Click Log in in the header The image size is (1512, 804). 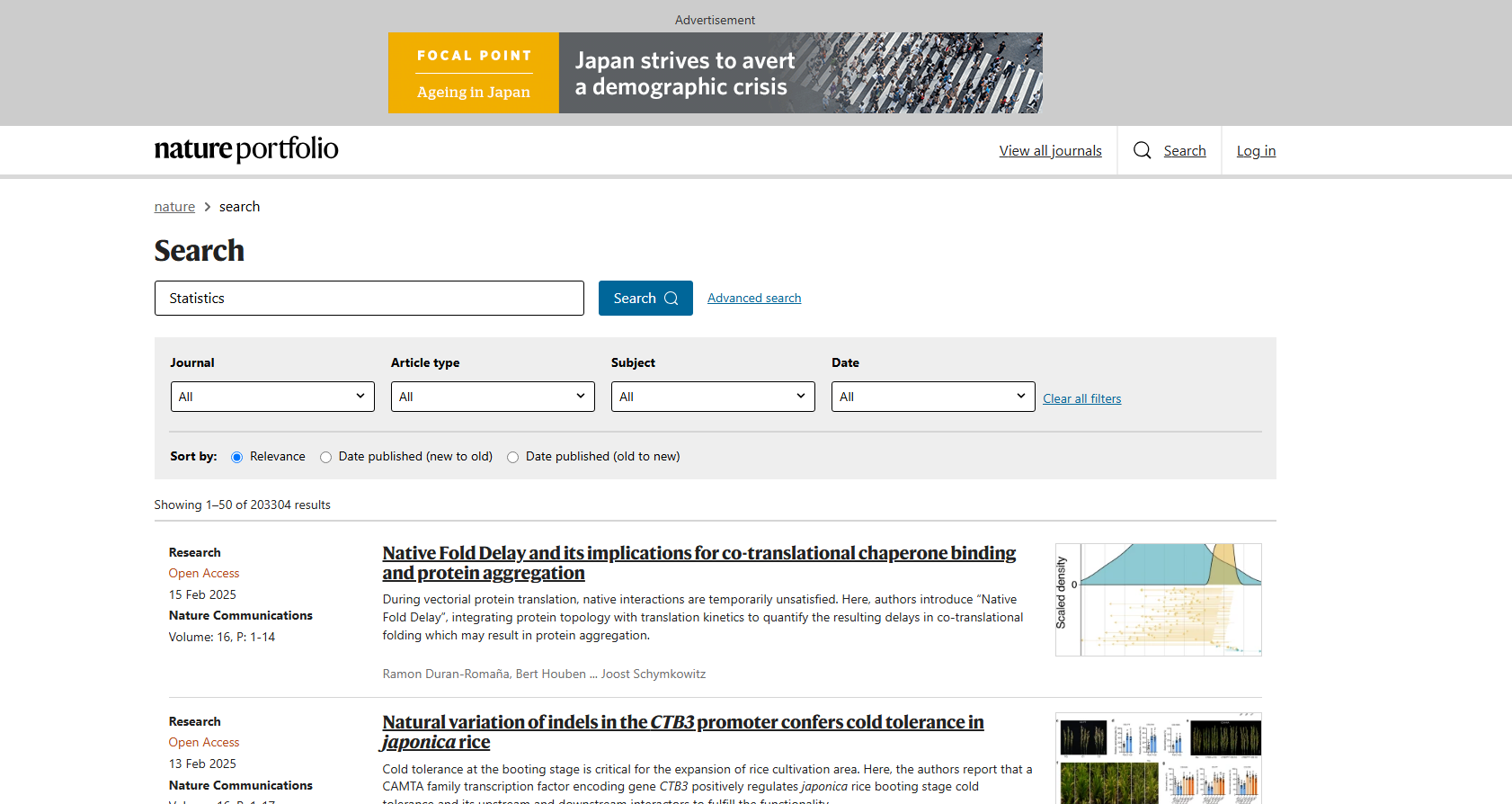(x=1256, y=151)
